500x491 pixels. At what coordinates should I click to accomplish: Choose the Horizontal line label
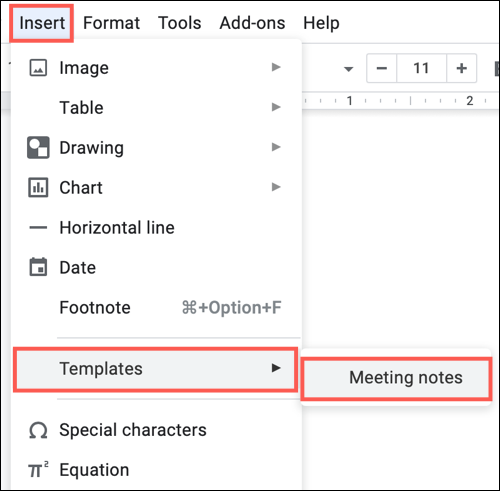click(117, 228)
